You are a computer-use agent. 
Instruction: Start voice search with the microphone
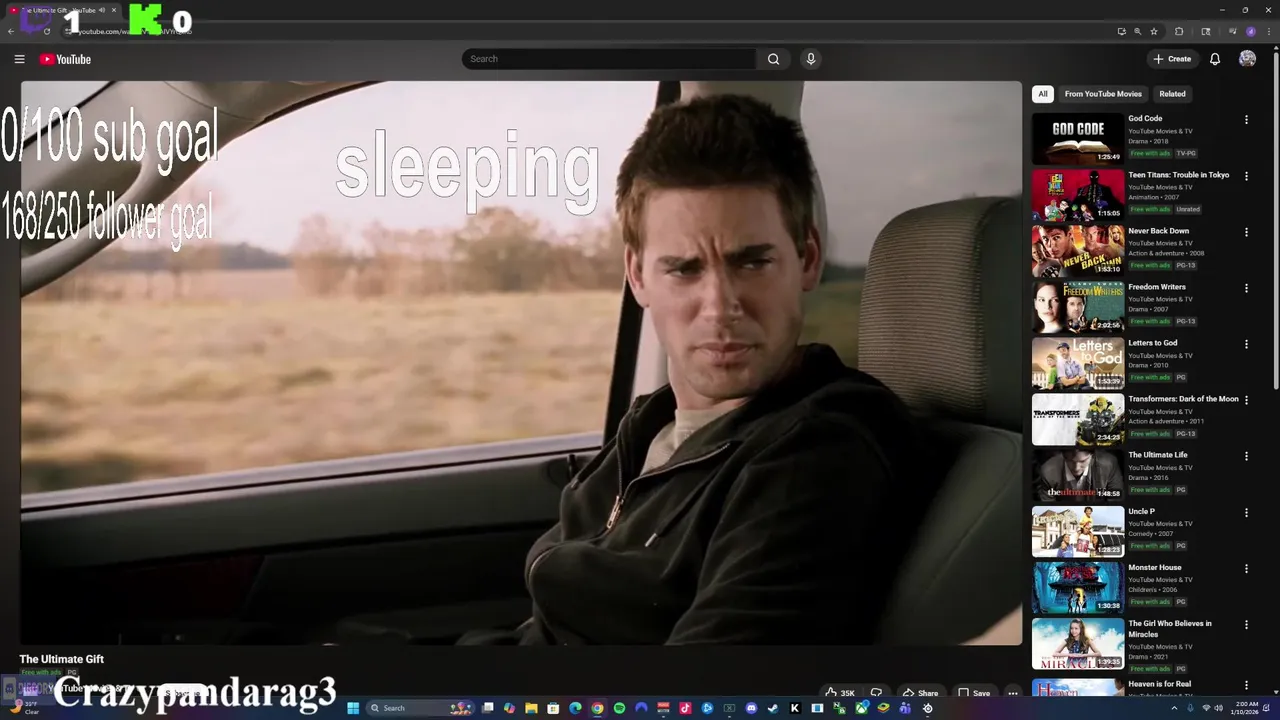(x=811, y=59)
